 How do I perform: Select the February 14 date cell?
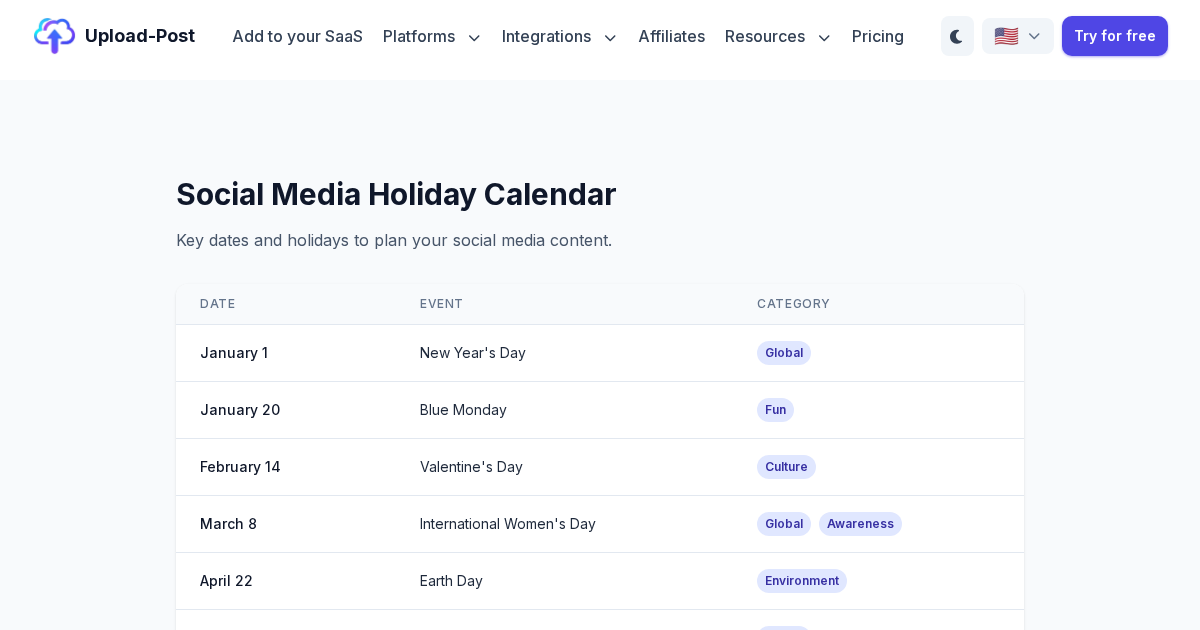[240, 467]
